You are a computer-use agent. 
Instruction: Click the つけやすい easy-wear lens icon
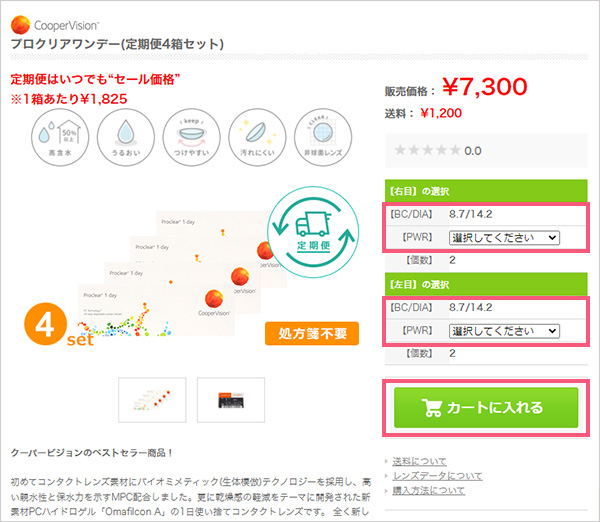(192, 137)
